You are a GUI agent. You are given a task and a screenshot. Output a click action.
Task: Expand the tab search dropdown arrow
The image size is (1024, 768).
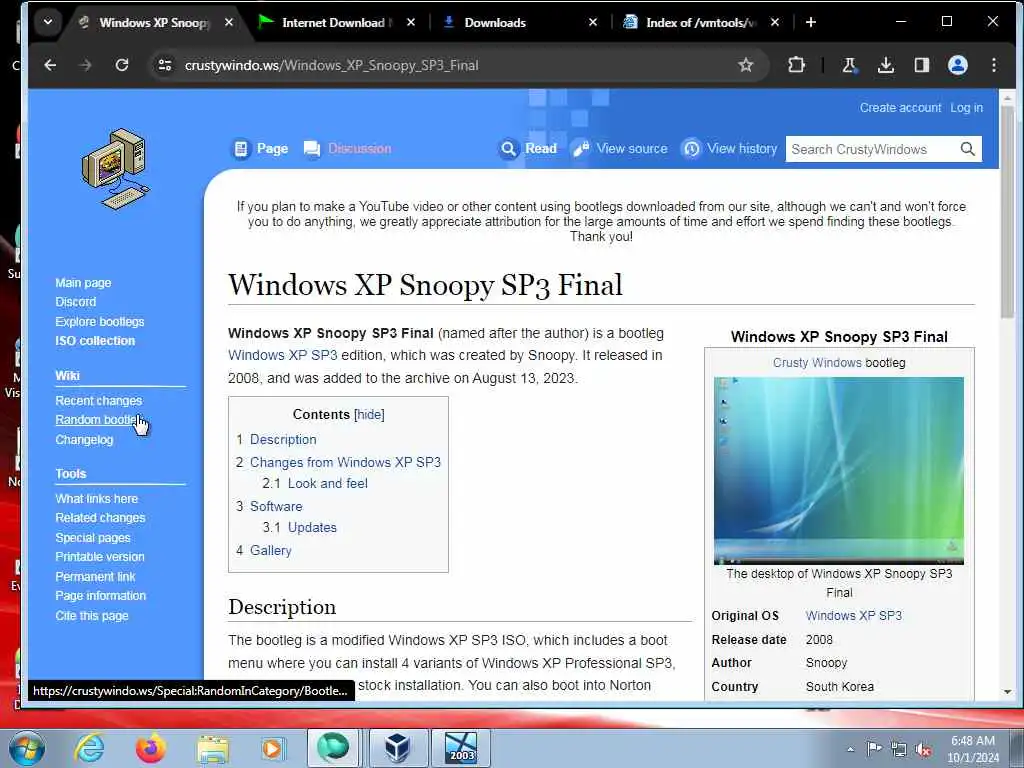[48, 22]
